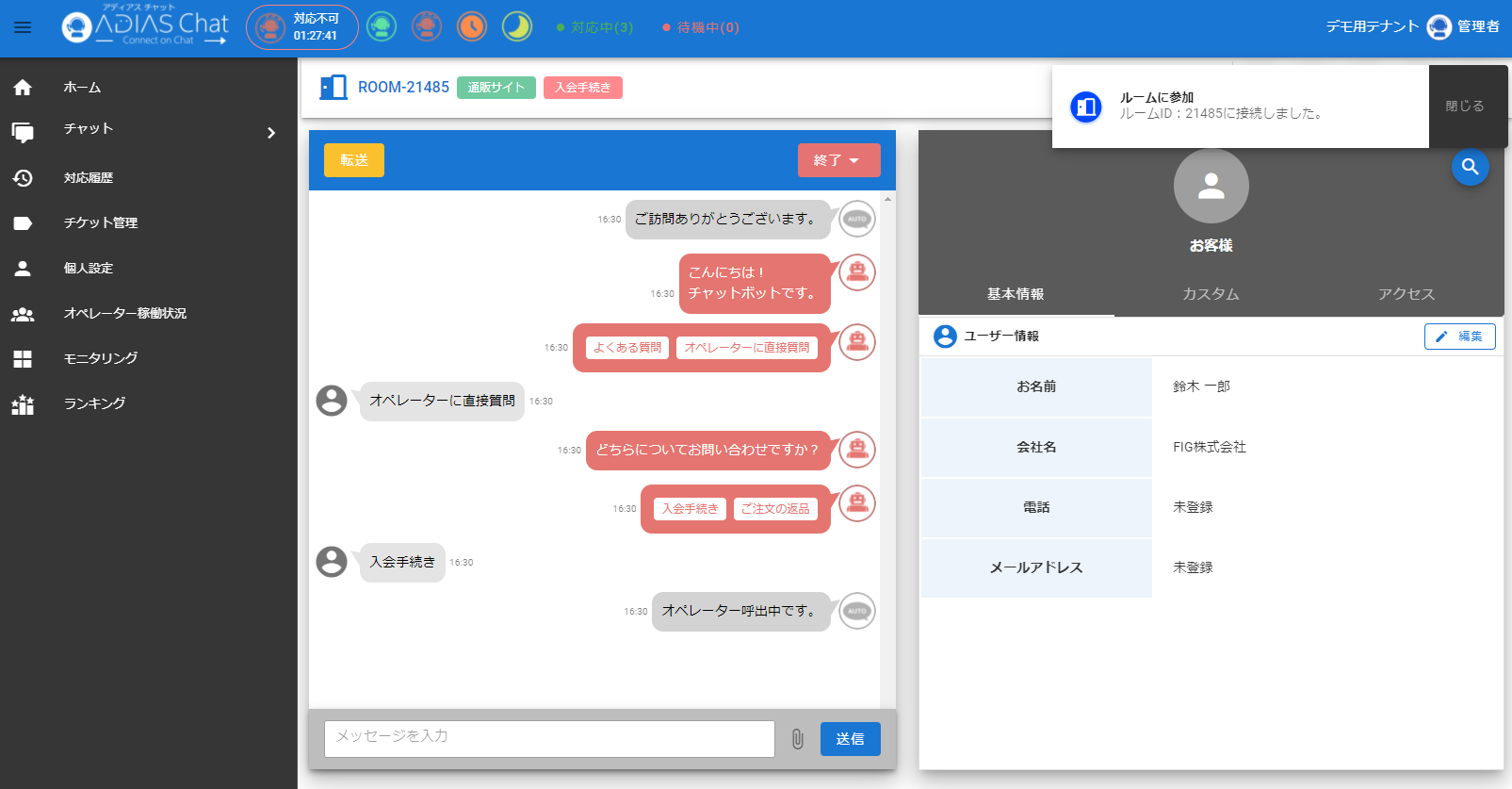
Task: Open チケット管理 in sidebar
Action: (x=100, y=223)
